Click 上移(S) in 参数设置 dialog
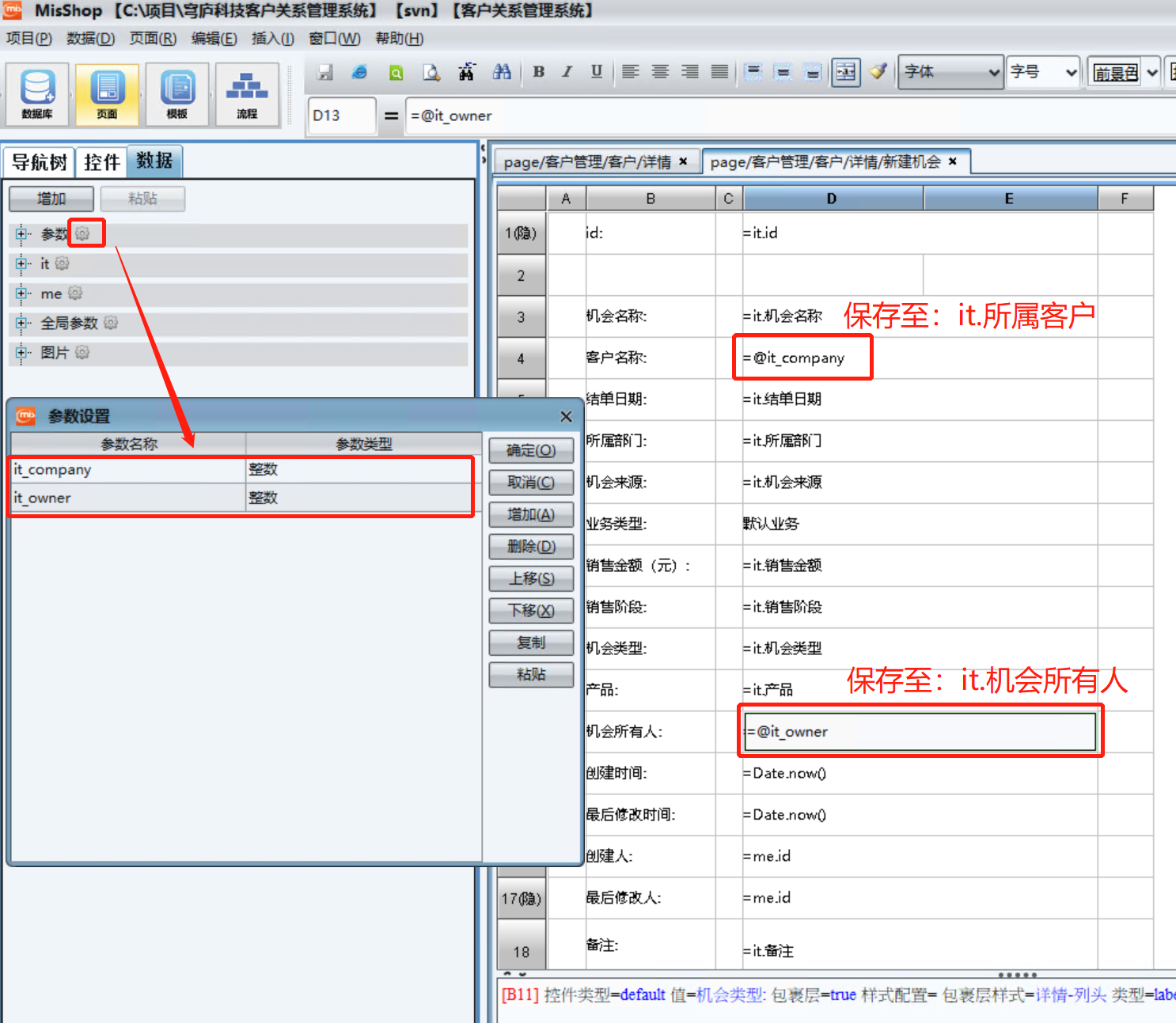Image resolution: width=1176 pixels, height=1023 pixels. click(x=531, y=578)
